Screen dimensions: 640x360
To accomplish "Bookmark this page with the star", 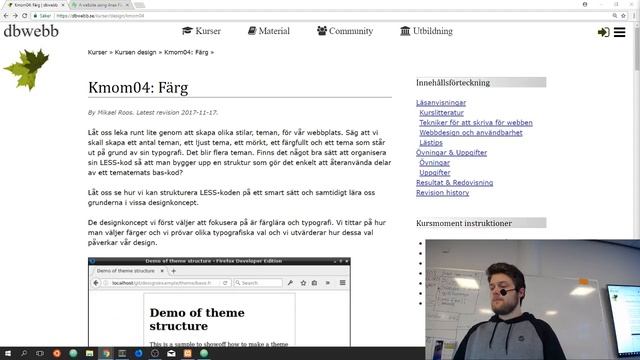I will 623,16.
